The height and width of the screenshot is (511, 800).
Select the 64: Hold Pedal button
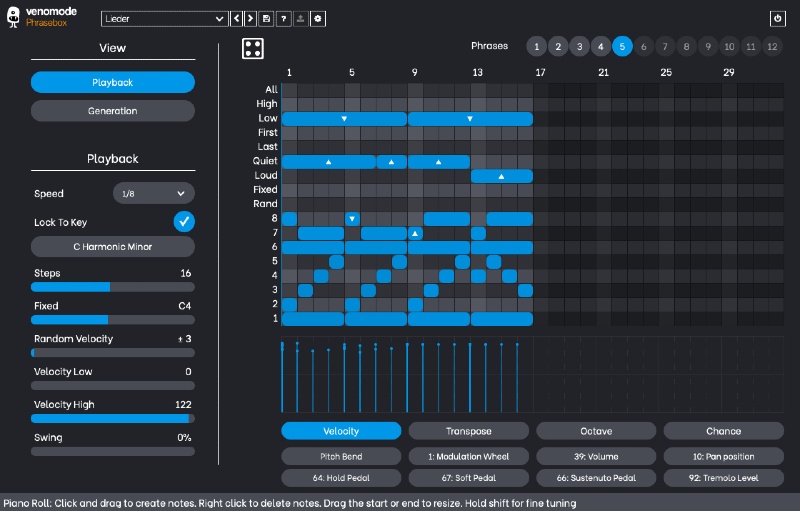pyautogui.click(x=341, y=478)
